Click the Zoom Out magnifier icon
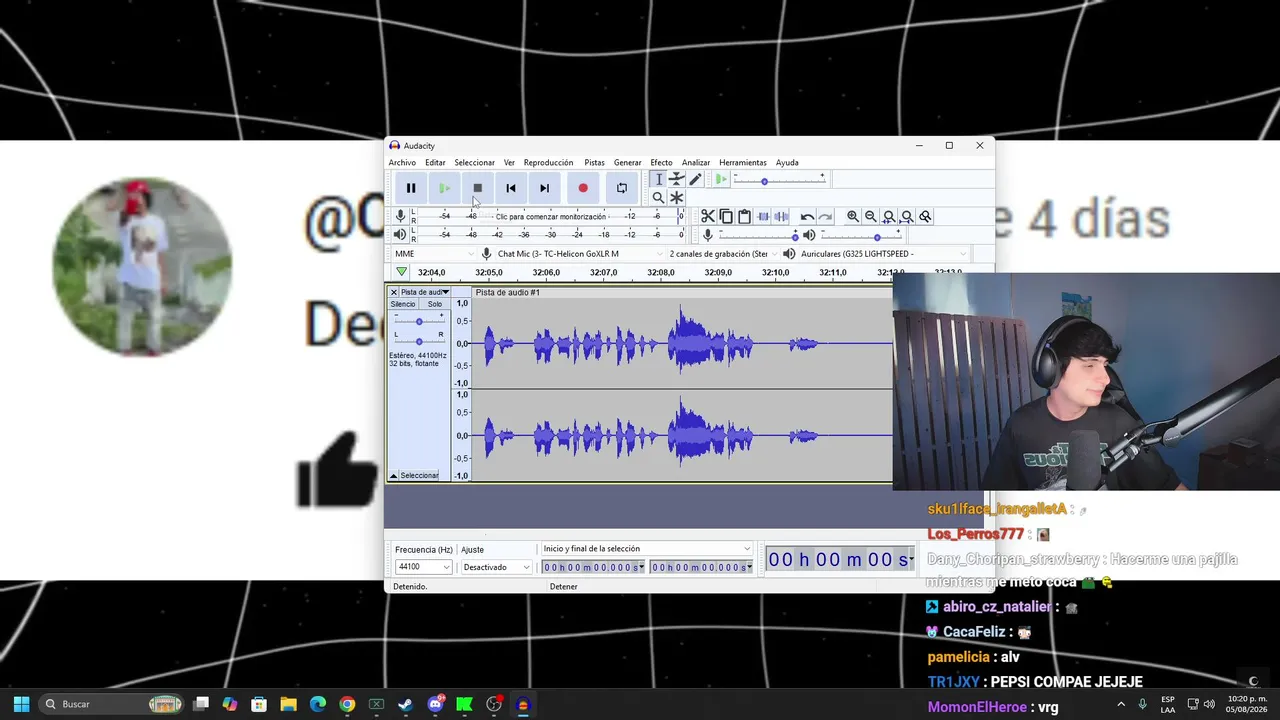Image resolution: width=1280 pixels, height=720 pixels. (x=871, y=216)
